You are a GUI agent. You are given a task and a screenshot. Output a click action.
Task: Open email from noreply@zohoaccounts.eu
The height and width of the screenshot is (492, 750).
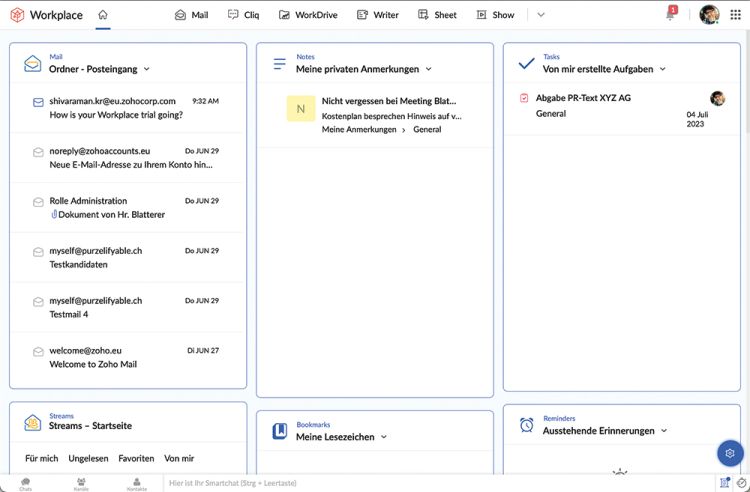128,157
